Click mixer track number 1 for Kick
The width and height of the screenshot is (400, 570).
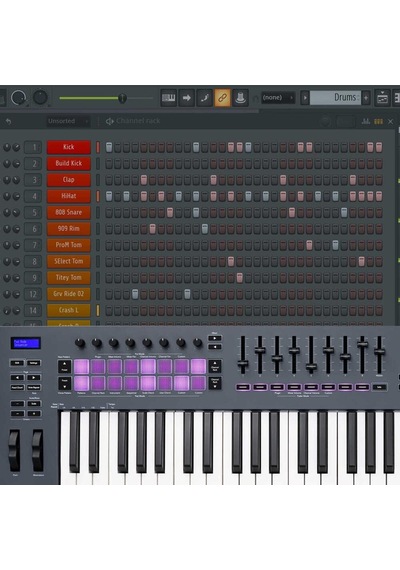pos(33,147)
